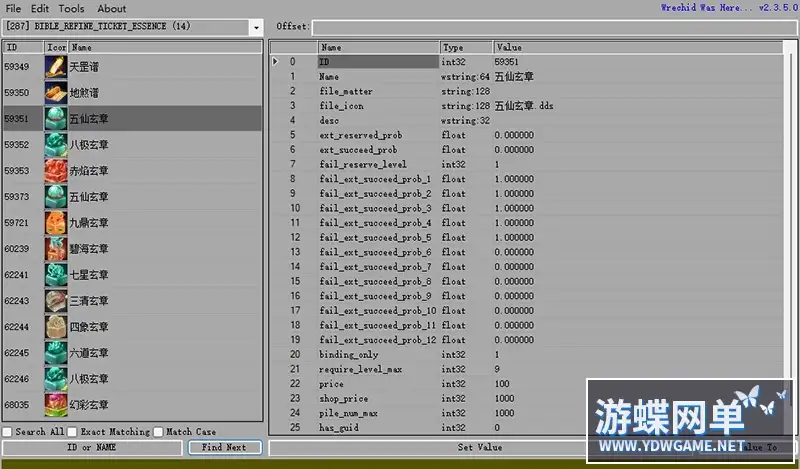Open the Tools menu
The image size is (800, 469).
point(71,9)
